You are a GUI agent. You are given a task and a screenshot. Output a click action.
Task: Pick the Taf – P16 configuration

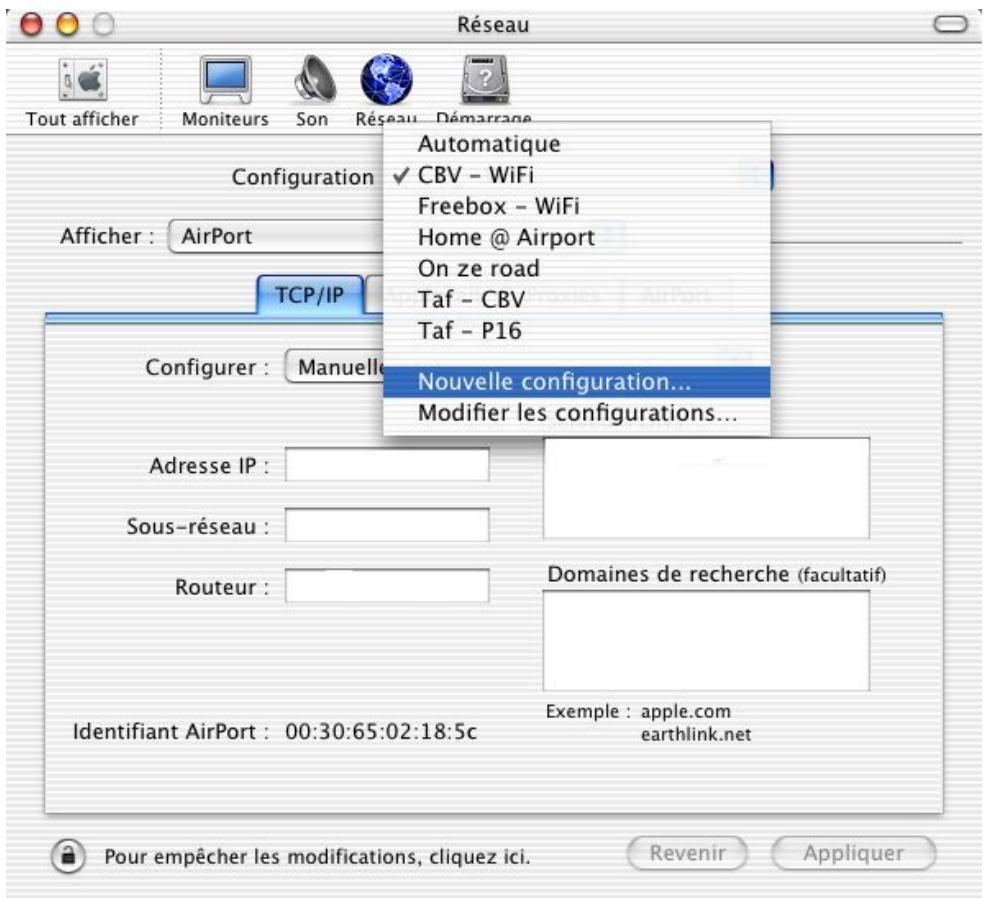click(x=576, y=331)
